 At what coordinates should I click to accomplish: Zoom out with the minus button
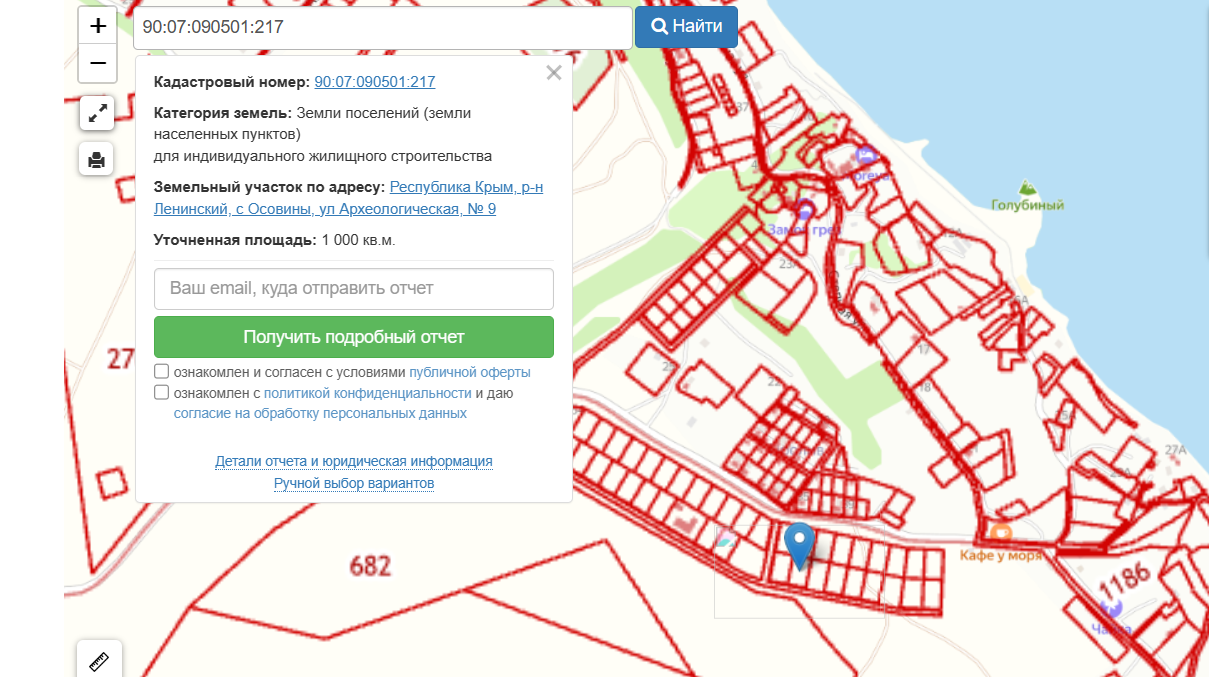tap(98, 63)
